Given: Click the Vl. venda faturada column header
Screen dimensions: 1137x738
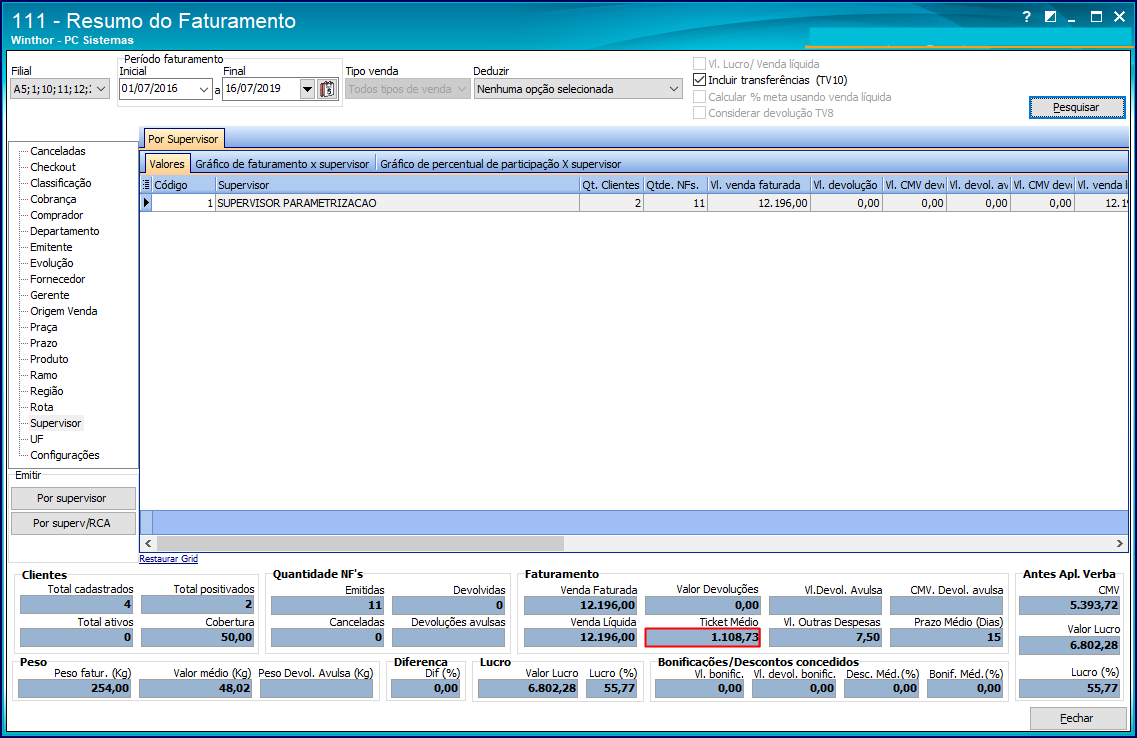Looking at the screenshot, I should (x=758, y=185).
